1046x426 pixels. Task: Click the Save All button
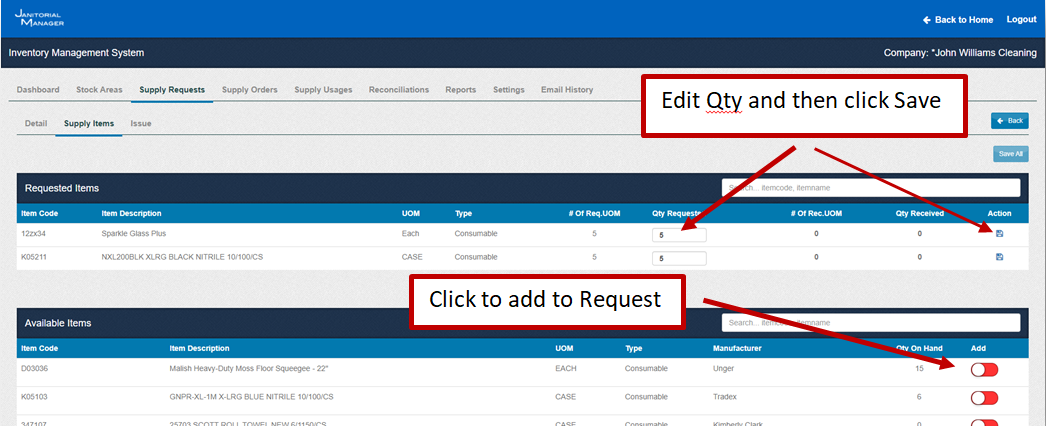[x=1010, y=154]
